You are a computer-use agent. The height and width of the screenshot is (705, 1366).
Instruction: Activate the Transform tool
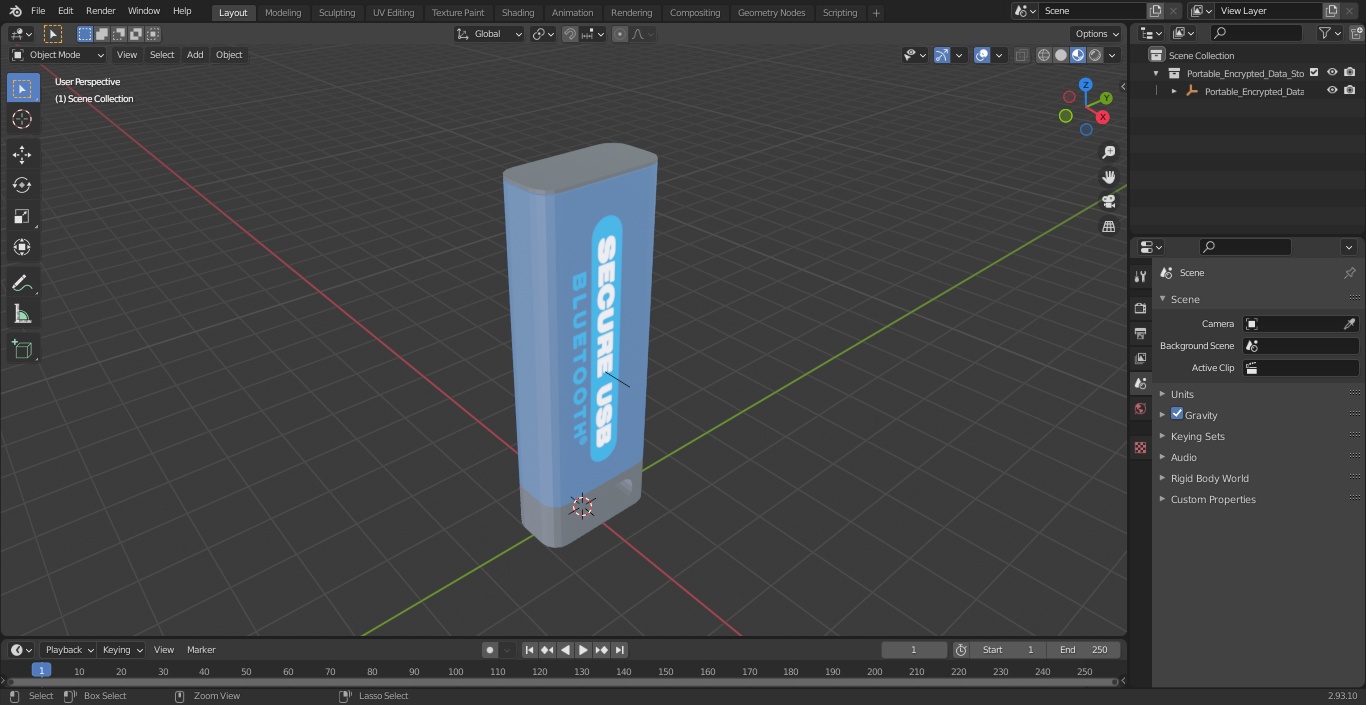point(22,247)
